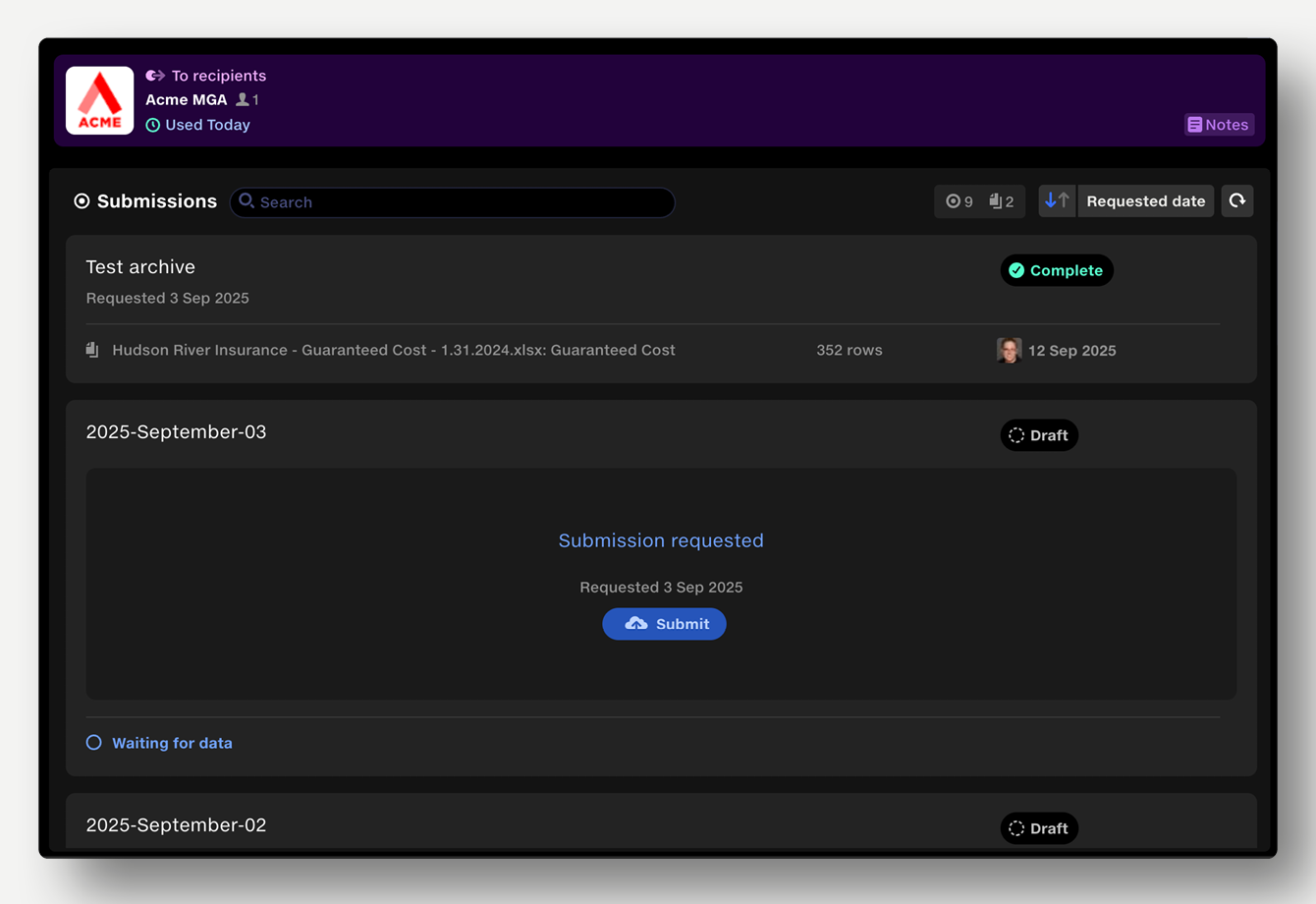Click the Submit button
The image size is (1316, 904).
click(x=664, y=623)
